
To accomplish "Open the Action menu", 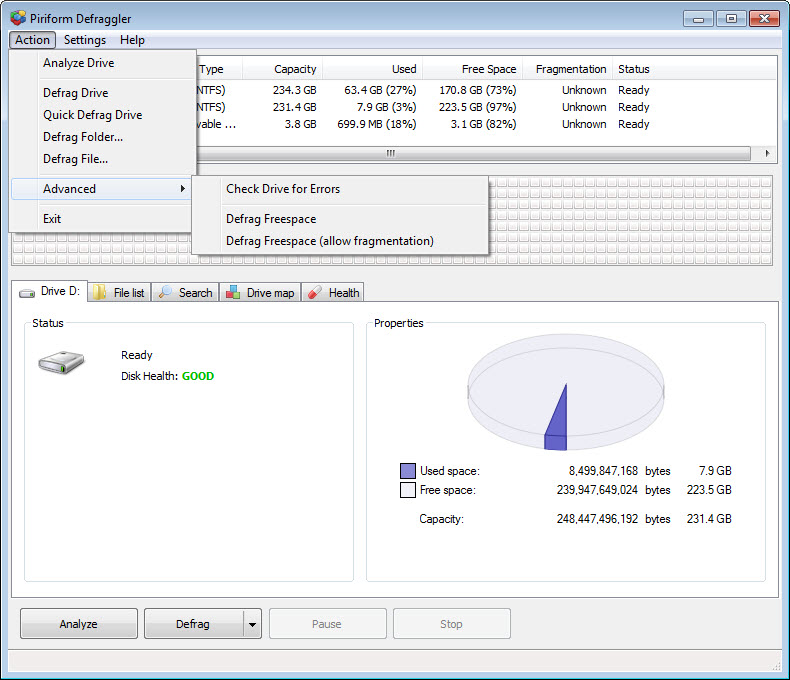I will point(32,40).
